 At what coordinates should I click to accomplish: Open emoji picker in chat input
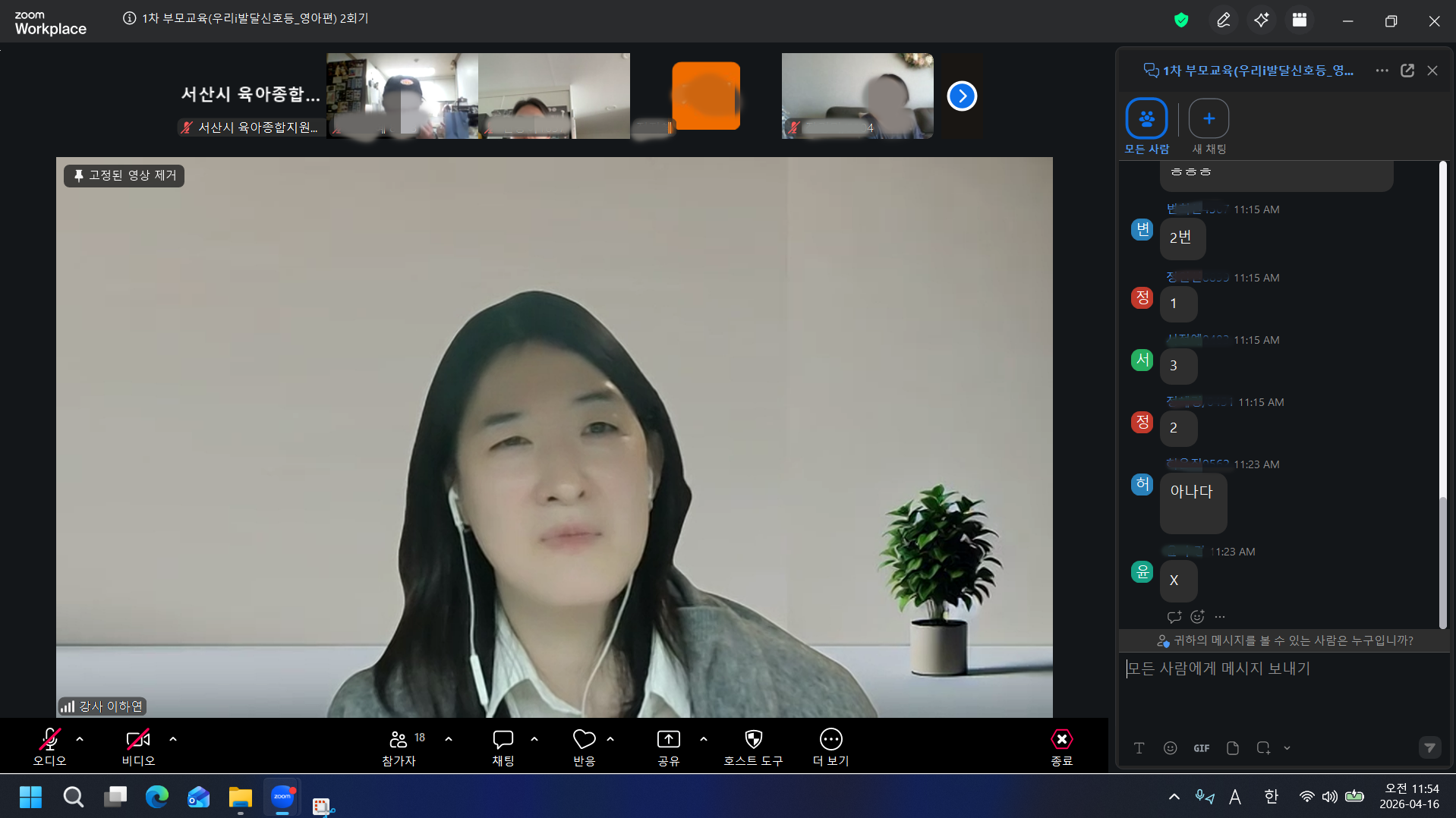pos(1170,748)
